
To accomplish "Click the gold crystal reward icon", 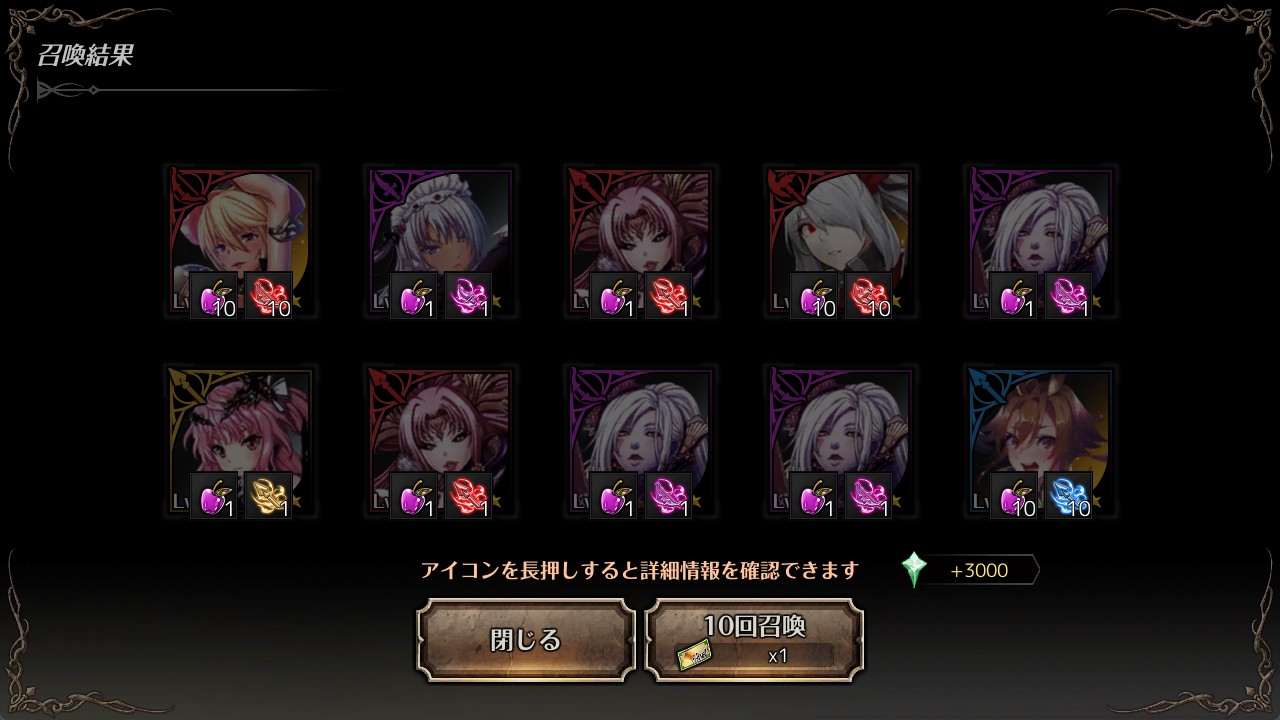I will point(268,495).
